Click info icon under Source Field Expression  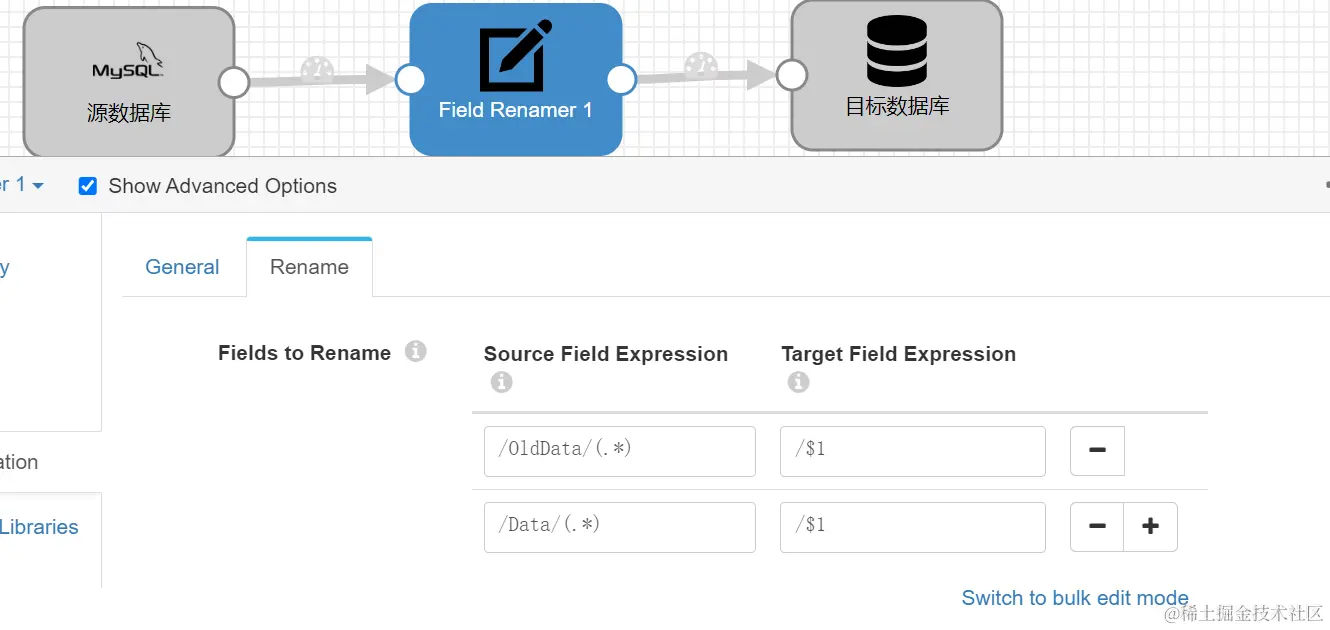[x=502, y=382]
